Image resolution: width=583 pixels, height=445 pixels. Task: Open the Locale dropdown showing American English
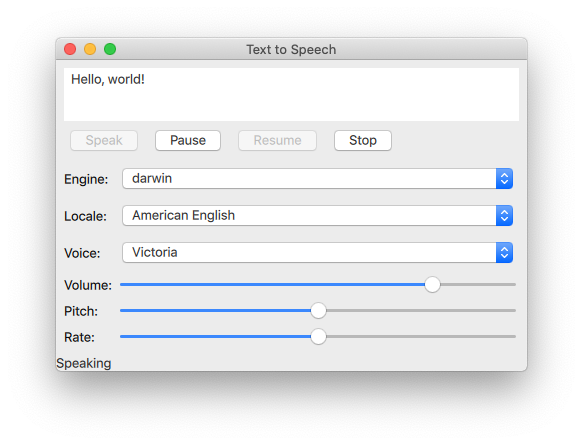318,216
